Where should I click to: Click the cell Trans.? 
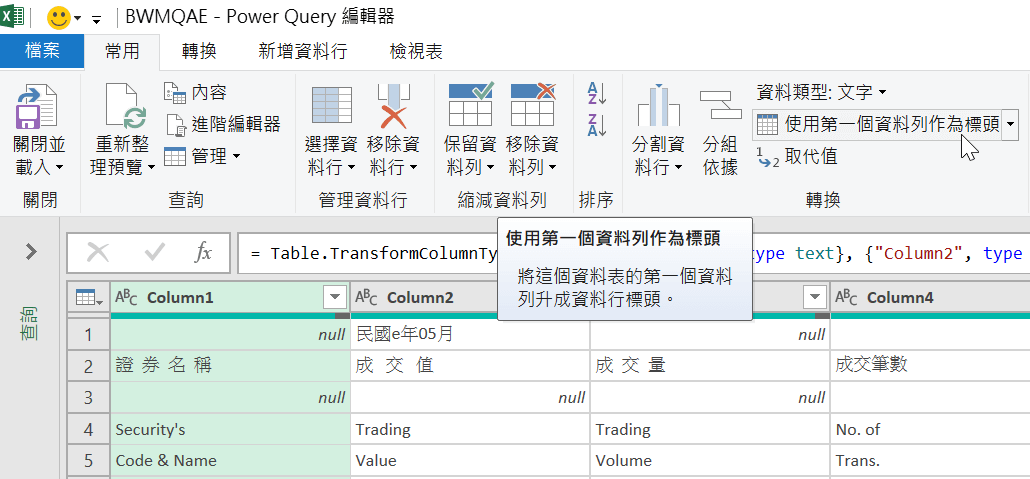[x=930, y=461]
